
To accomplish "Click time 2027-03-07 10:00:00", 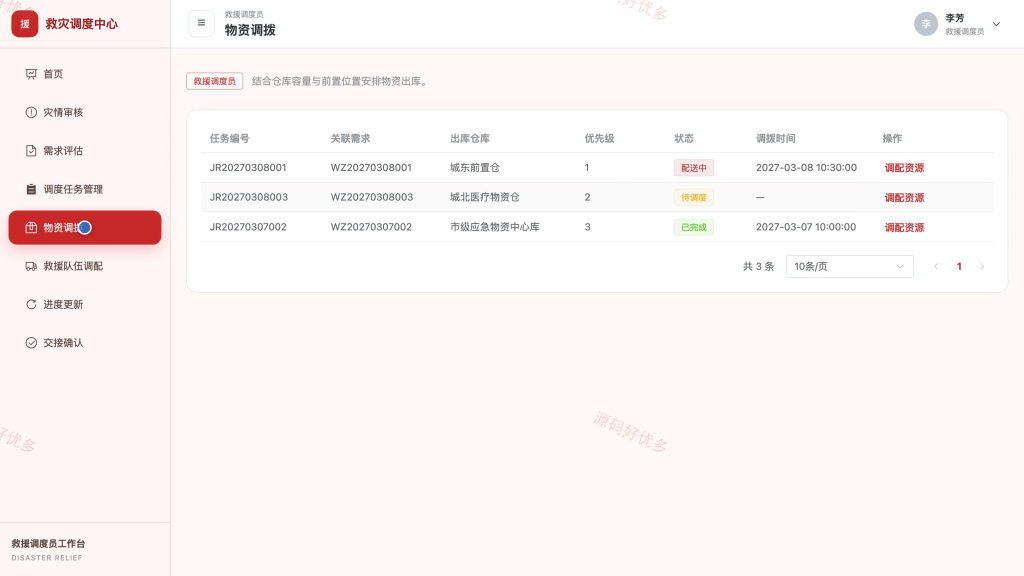I will (806, 227).
